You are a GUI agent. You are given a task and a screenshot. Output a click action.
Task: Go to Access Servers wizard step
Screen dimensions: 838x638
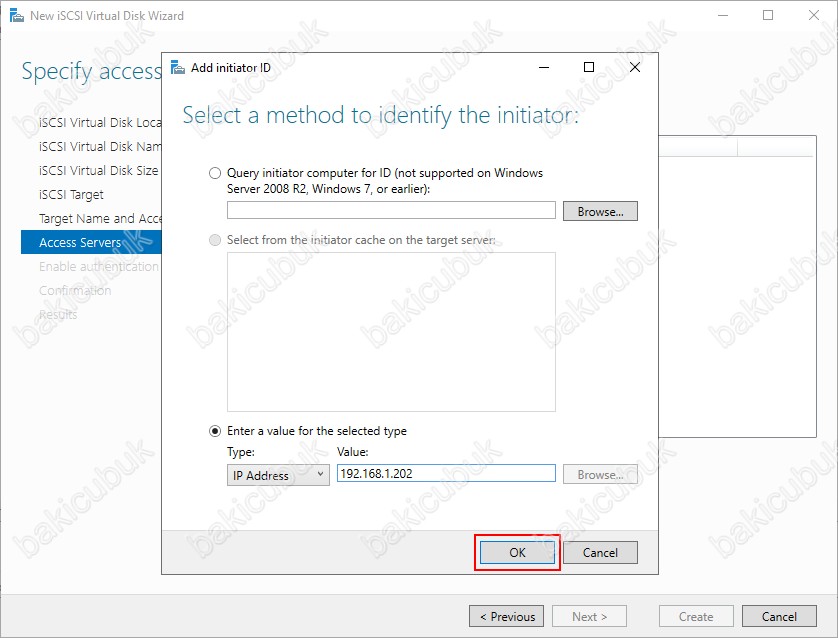click(x=80, y=242)
